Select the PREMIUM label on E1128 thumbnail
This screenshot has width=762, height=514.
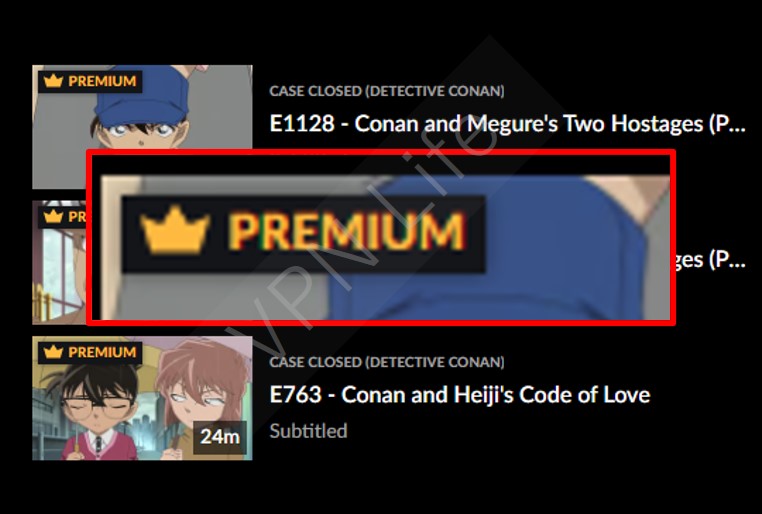(102, 81)
